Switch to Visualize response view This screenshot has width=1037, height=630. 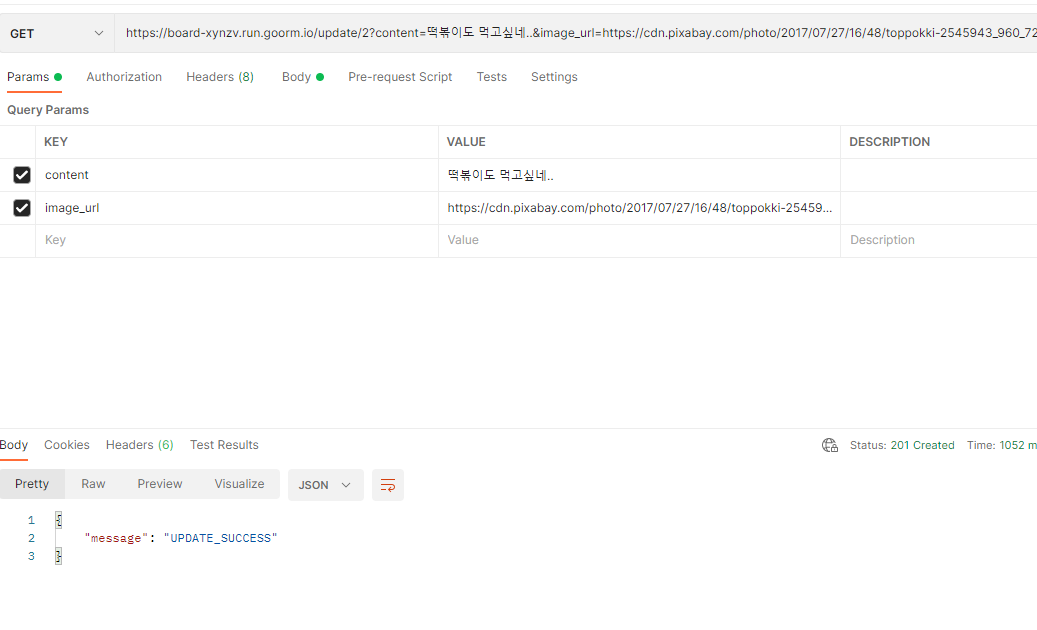(x=239, y=484)
